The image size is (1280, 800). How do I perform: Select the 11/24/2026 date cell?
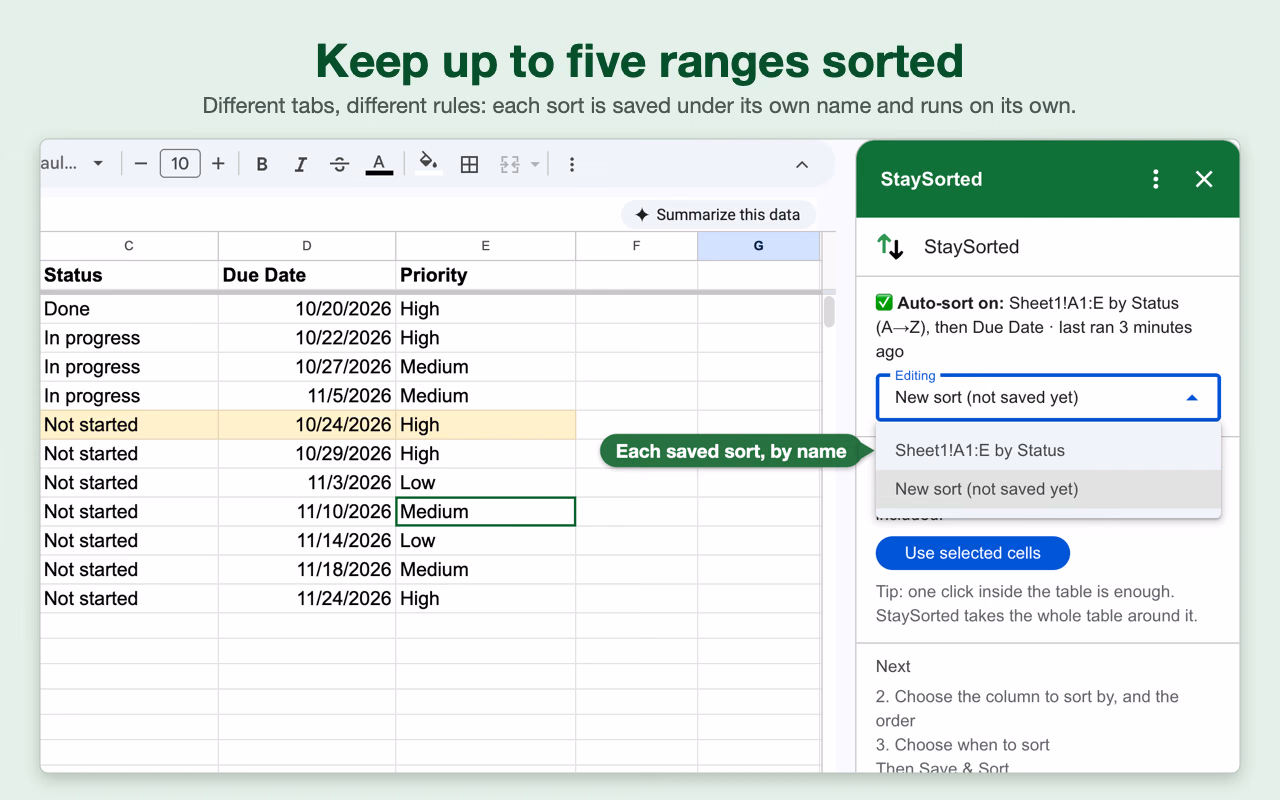[307, 599]
